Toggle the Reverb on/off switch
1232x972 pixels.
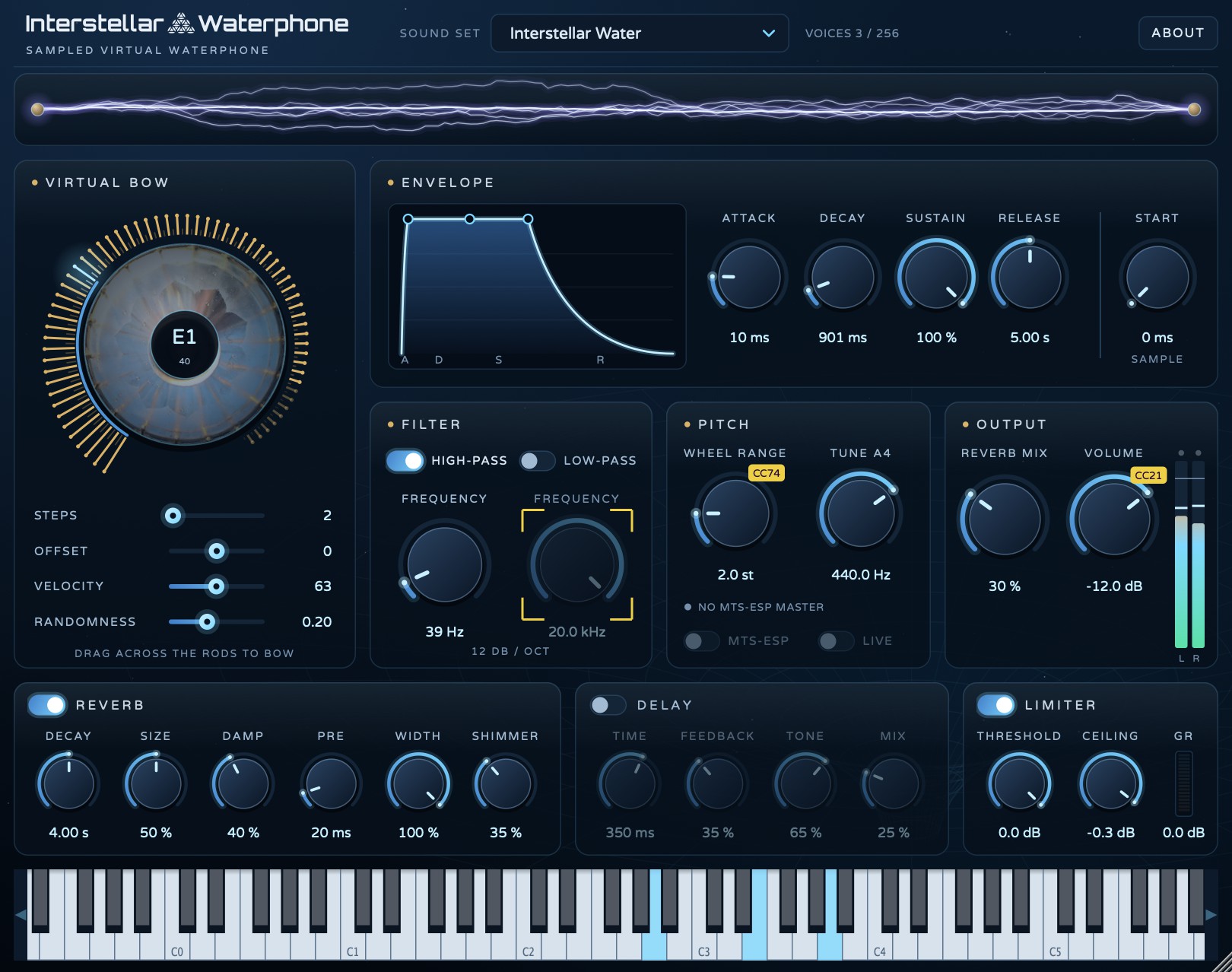click(x=47, y=705)
